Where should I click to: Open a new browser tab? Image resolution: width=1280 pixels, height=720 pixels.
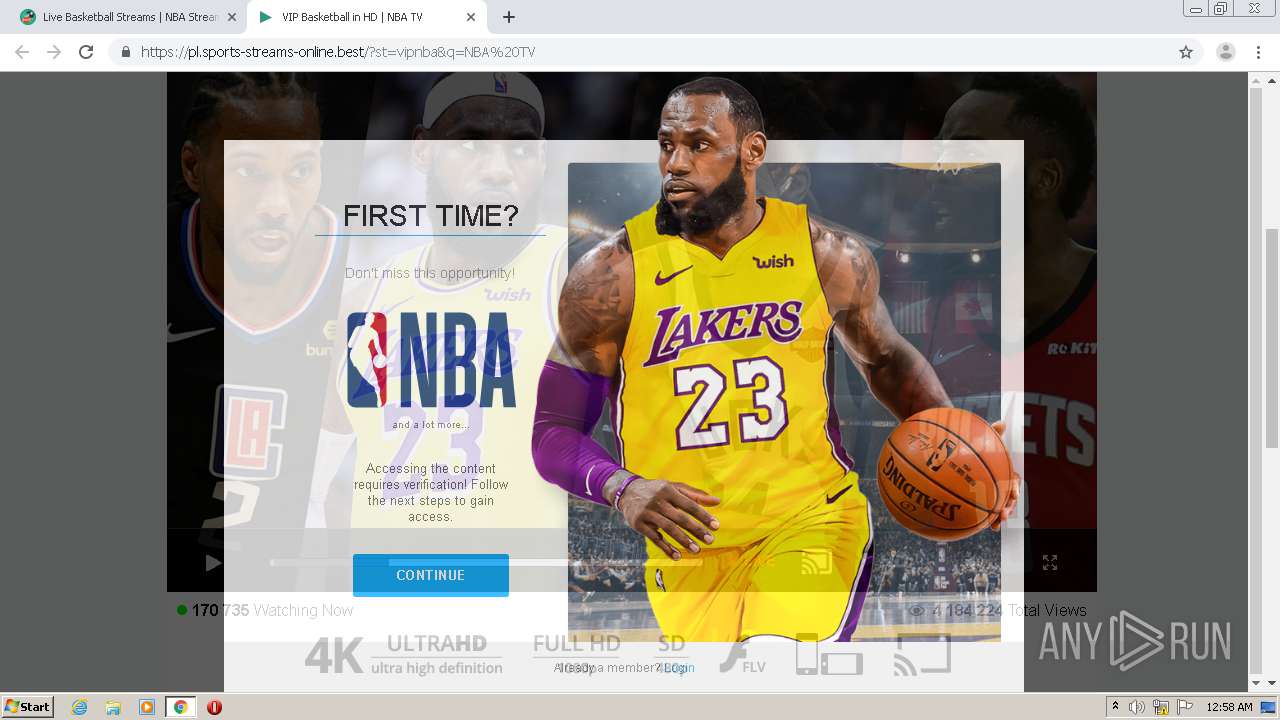tap(508, 17)
